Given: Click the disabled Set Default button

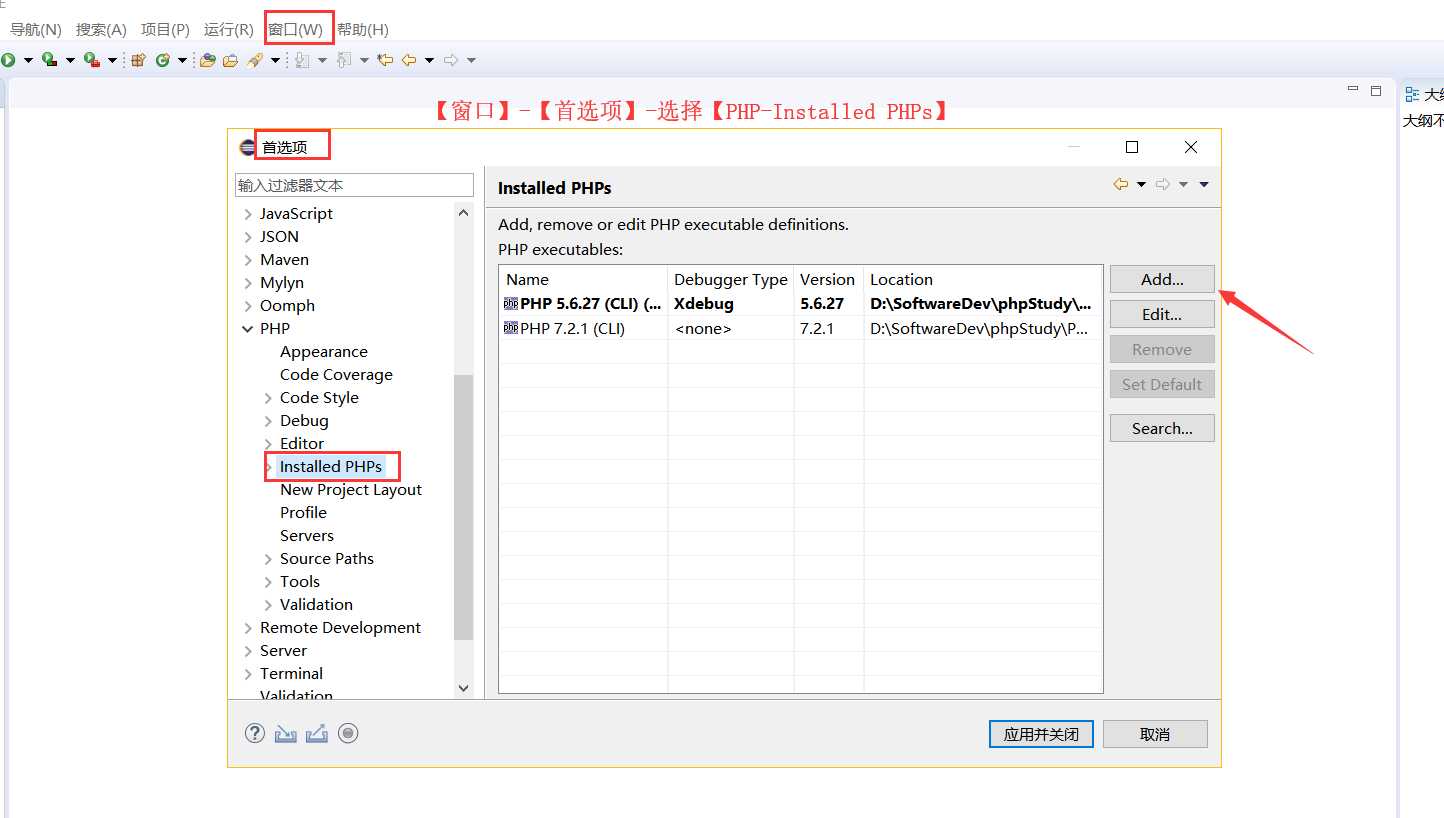Looking at the screenshot, I should [x=1162, y=384].
